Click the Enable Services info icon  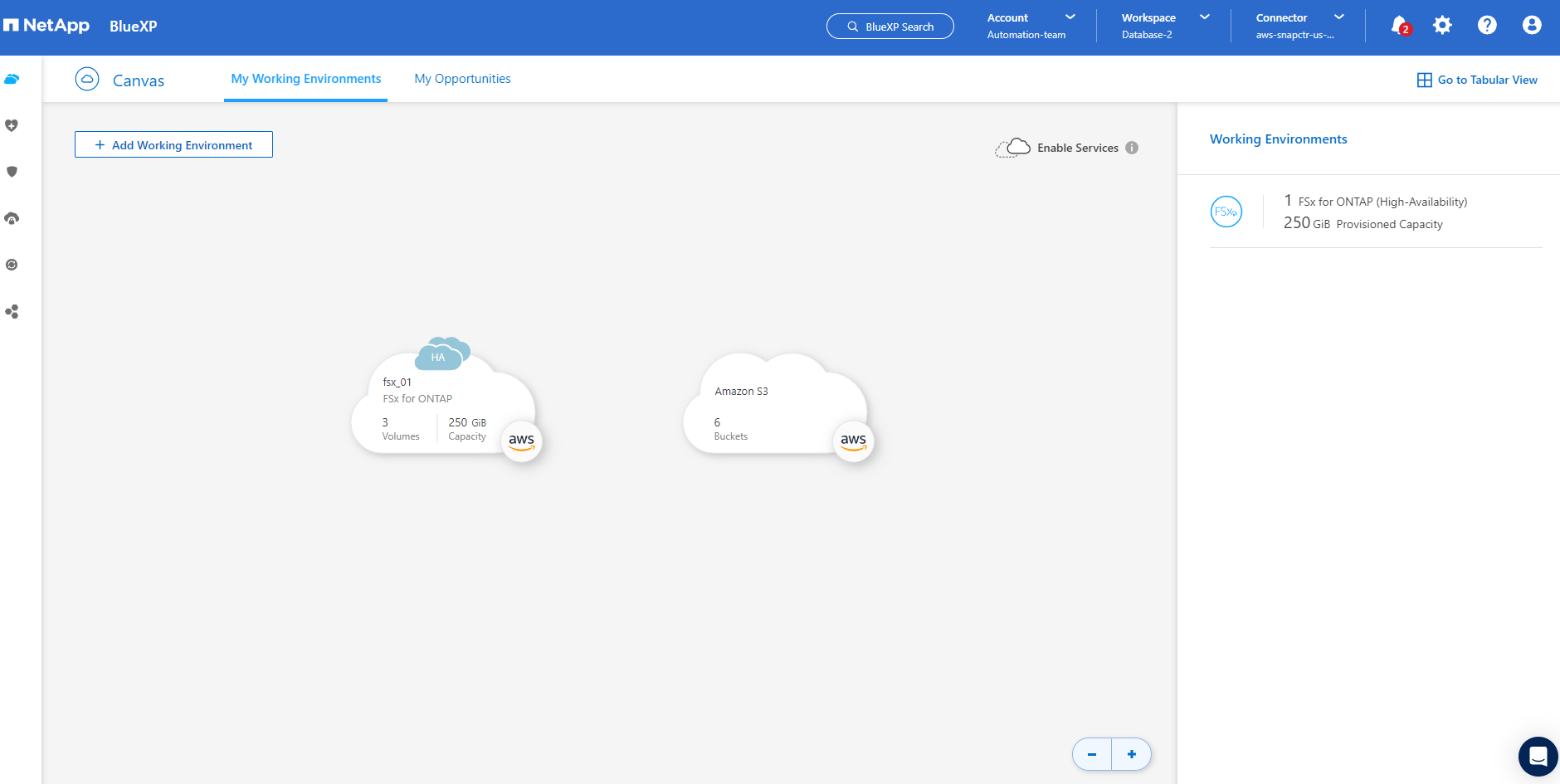click(x=1132, y=148)
